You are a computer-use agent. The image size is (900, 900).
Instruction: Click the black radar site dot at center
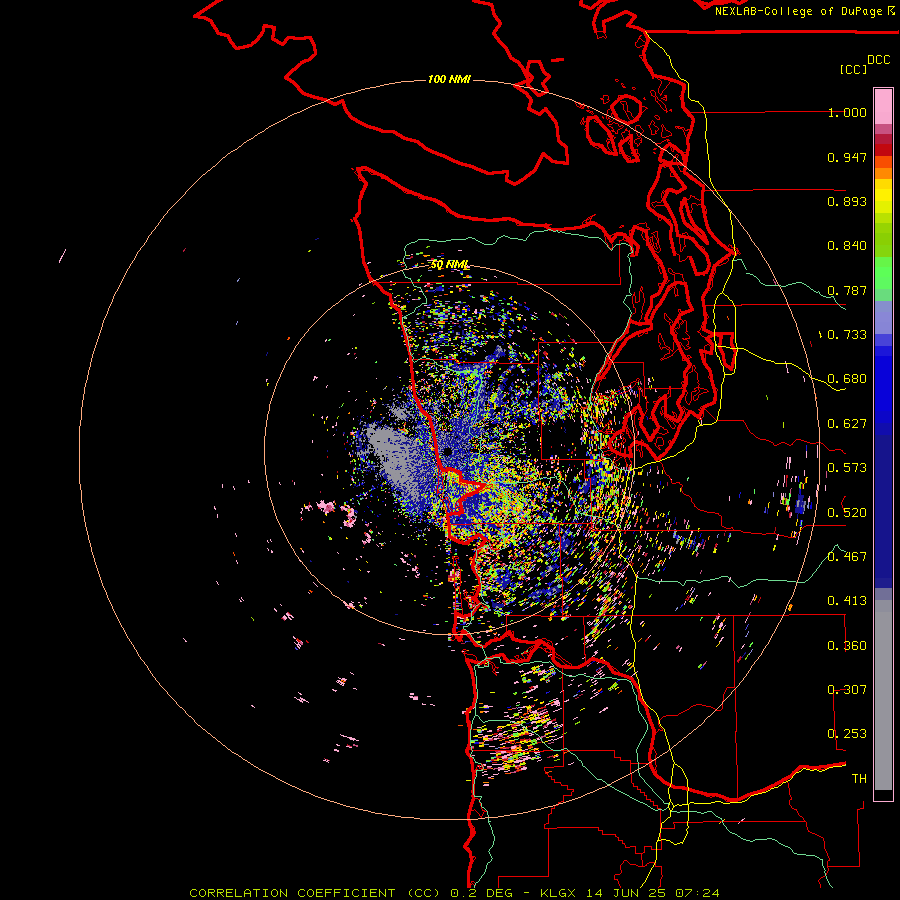(448, 452)
